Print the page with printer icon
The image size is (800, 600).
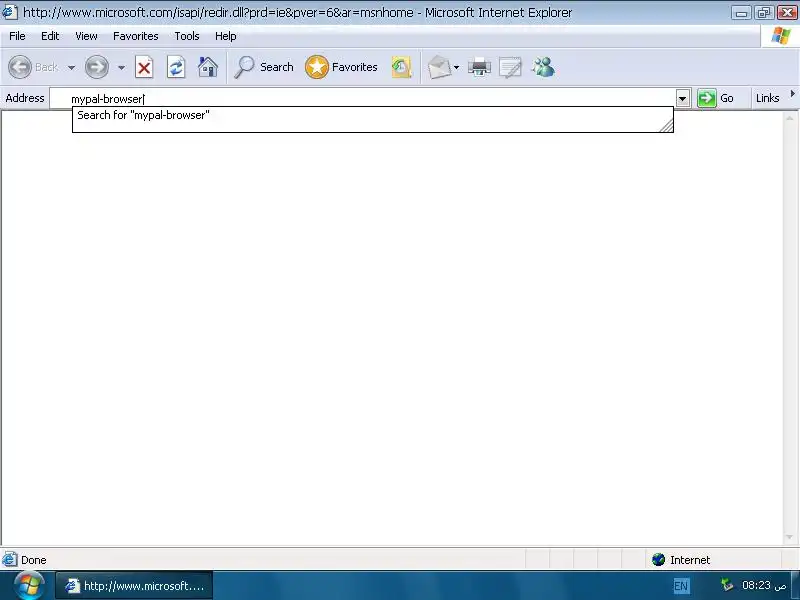479,67
